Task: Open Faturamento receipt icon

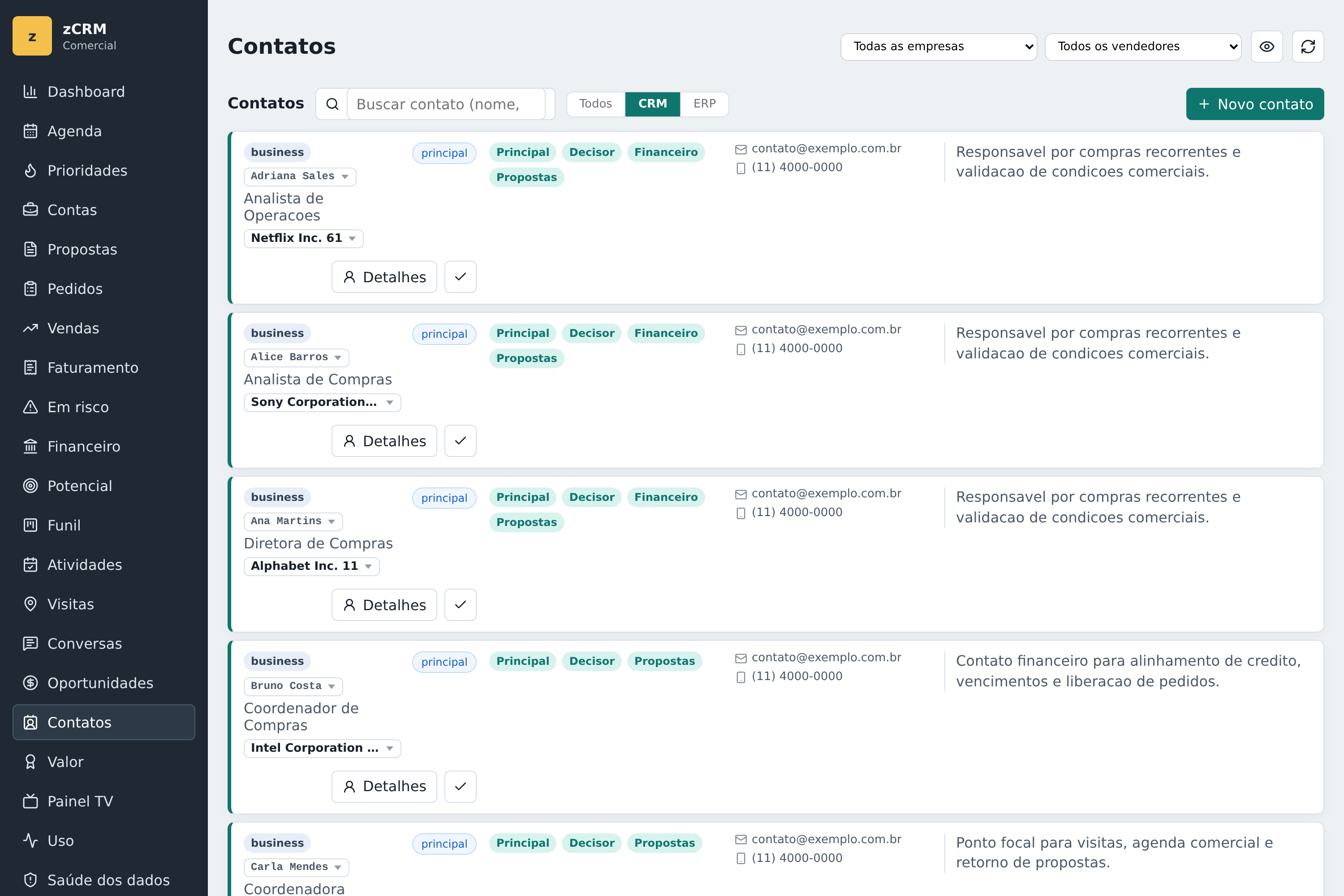Action: point(30,367)
